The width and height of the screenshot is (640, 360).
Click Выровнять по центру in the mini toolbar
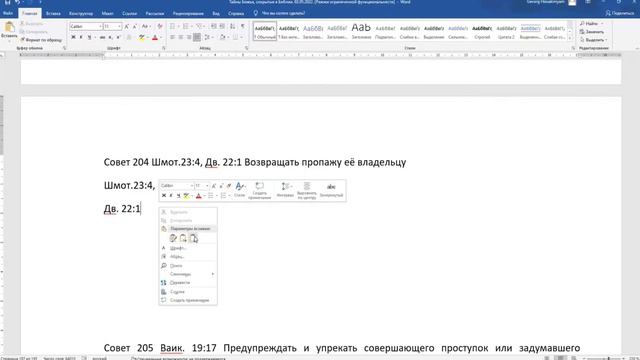pyautogui.click(x=307, y=191)
